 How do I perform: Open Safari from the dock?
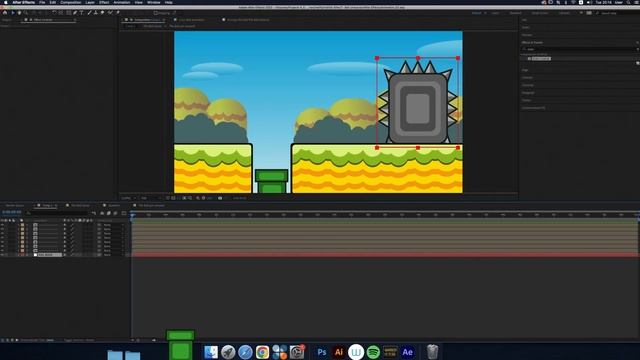245,352
